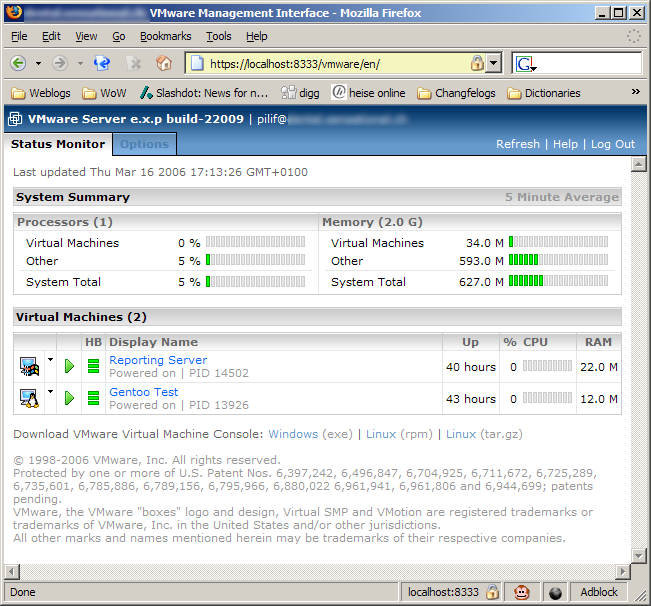
Task: Open the Slashdot bookmark
Action: click(204, 93)
